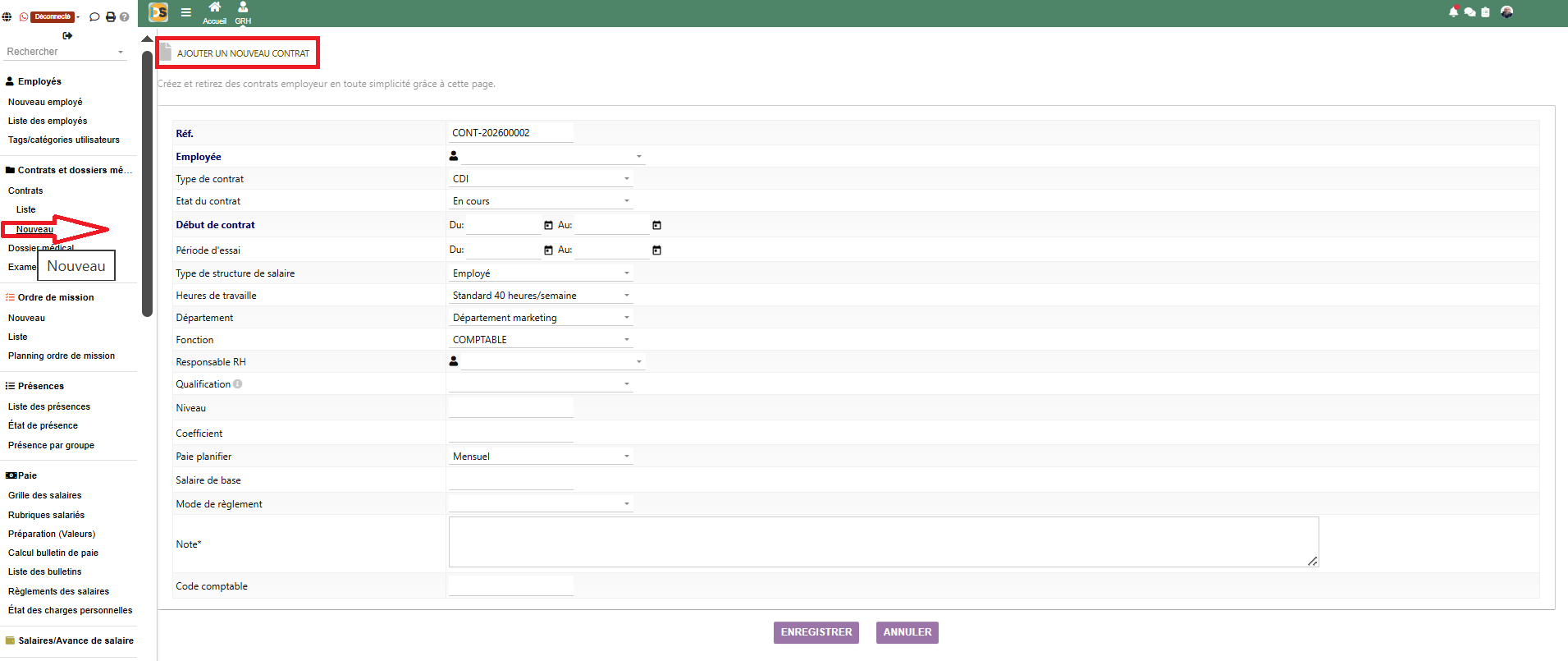Open Calcul bulletin de paie link
Screen dimensions: 1568x661
coord(53,553)
